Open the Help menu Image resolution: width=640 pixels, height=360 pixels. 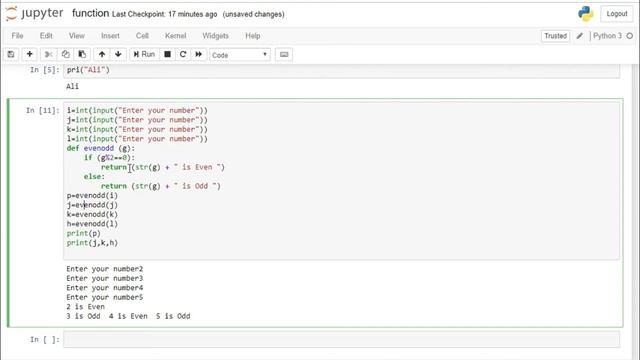coord(253,36)
